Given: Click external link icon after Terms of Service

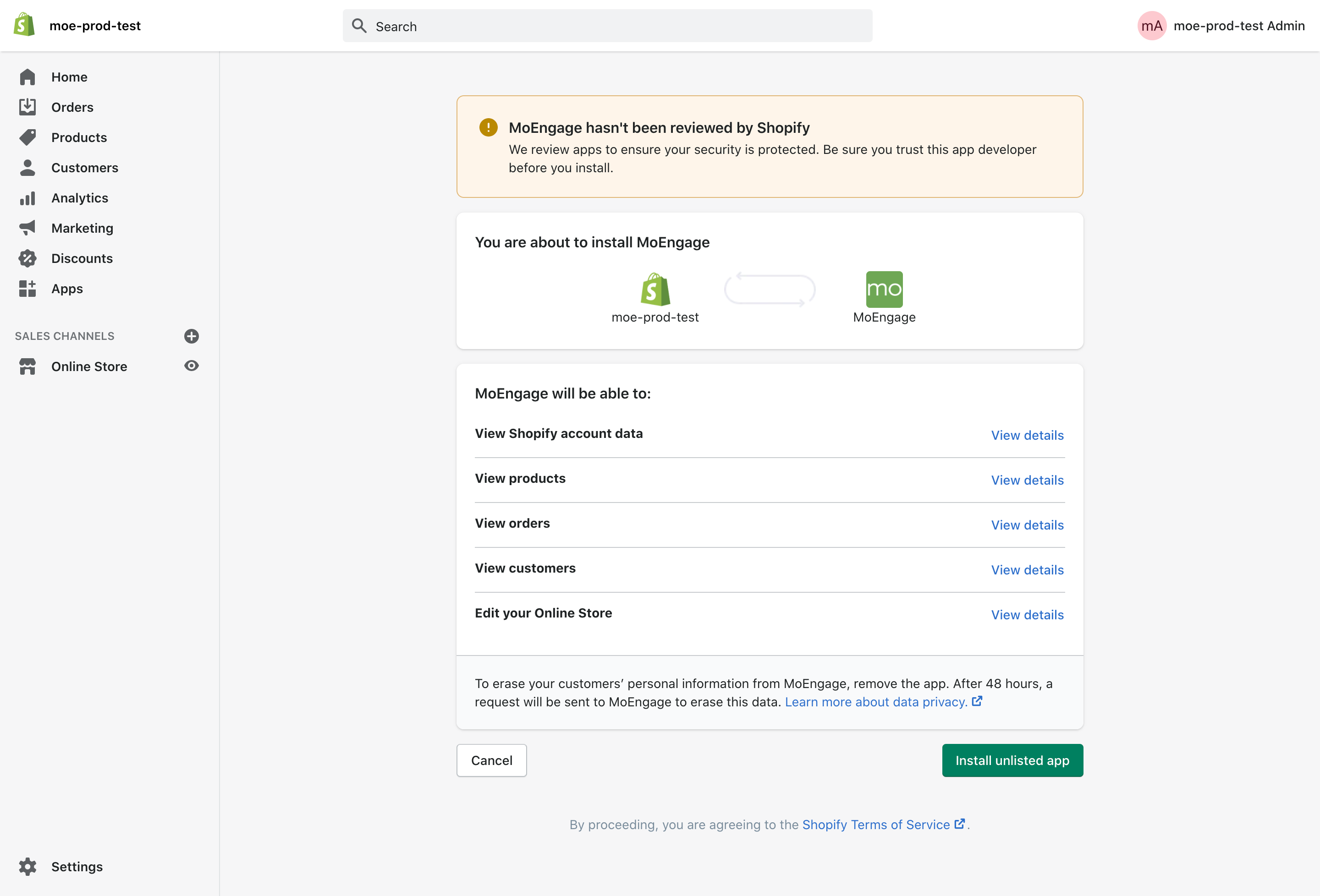Looking at the screenshot, I should [959, 824].
